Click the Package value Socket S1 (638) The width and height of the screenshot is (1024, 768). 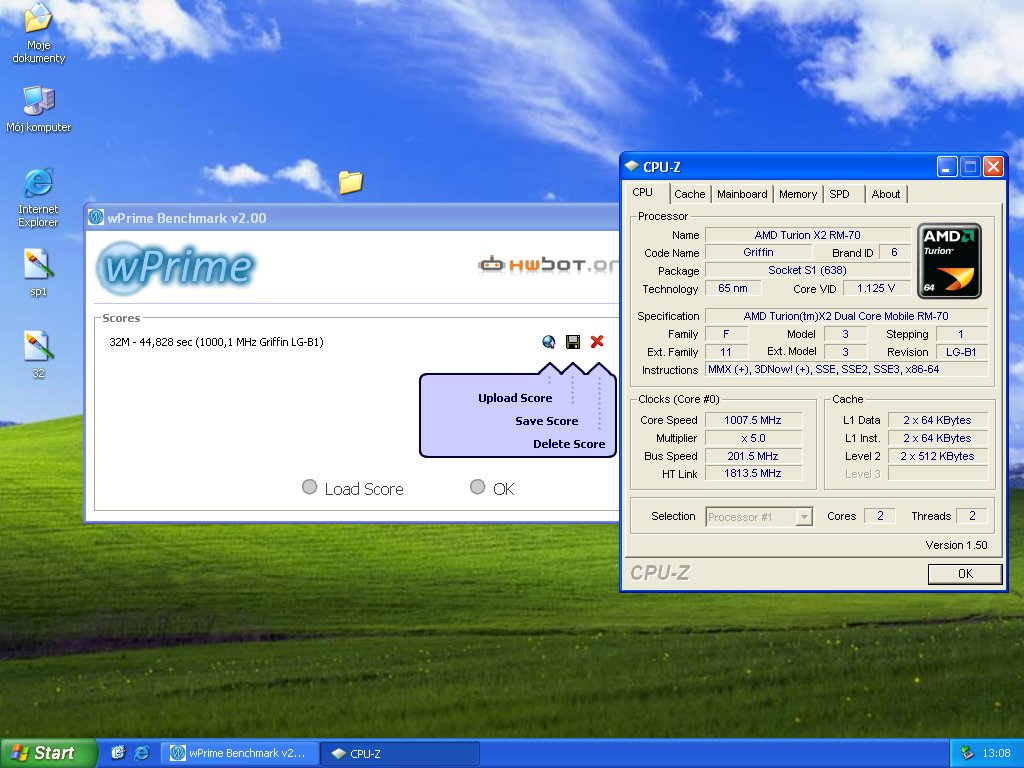(x=807, y=270)
